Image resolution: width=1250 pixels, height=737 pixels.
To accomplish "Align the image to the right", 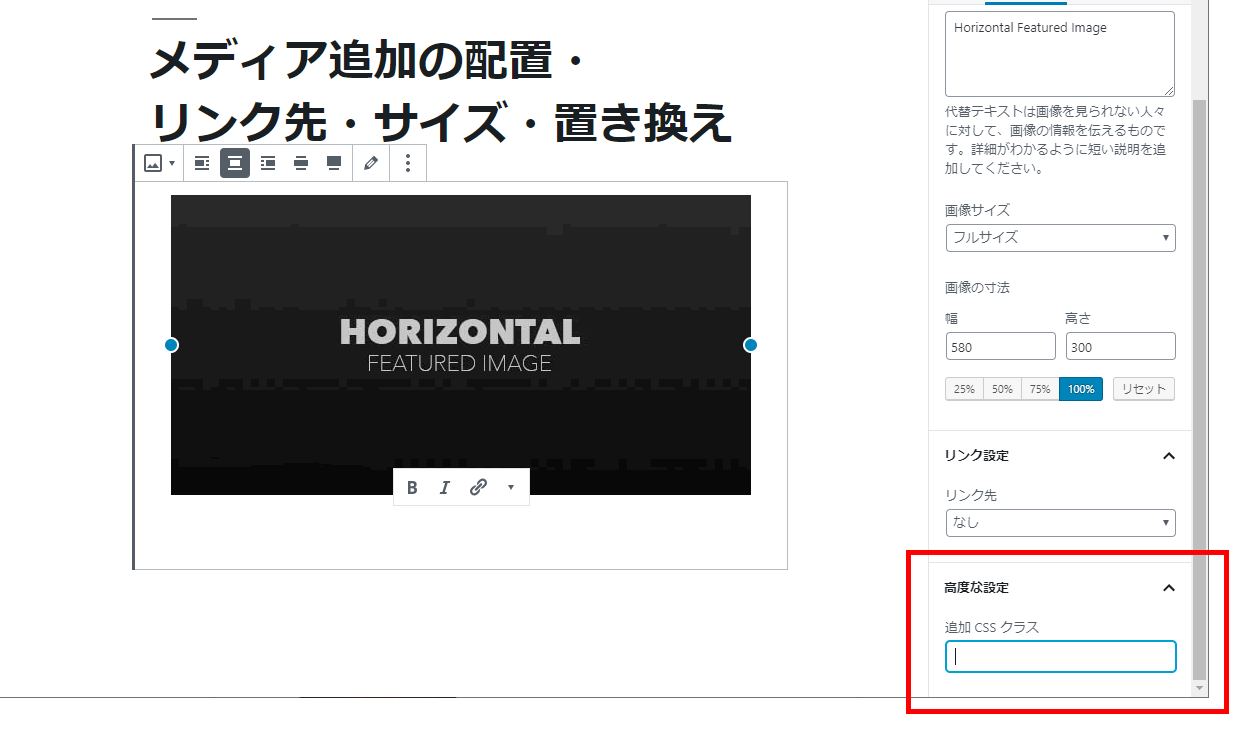I will click(268, 163).
